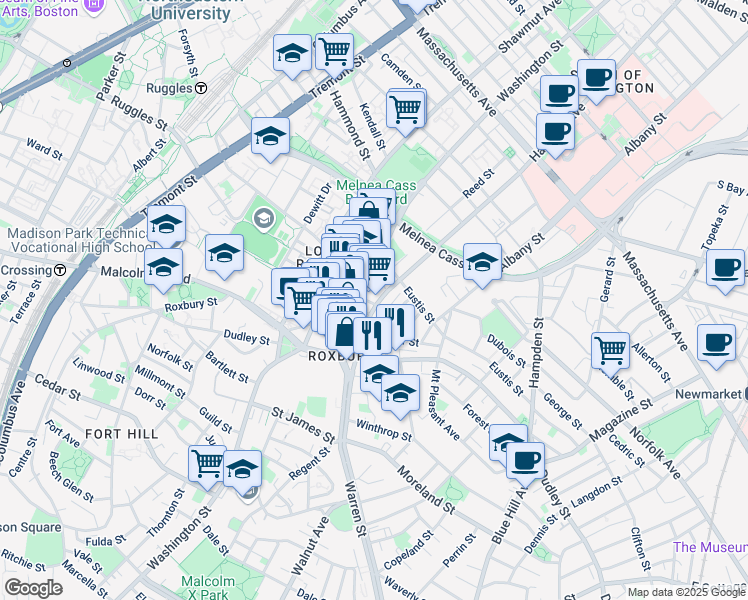Select the coffee cup marker on Blue Hill Ave
Screen dimensions: 748x600
tap(525, 464)
